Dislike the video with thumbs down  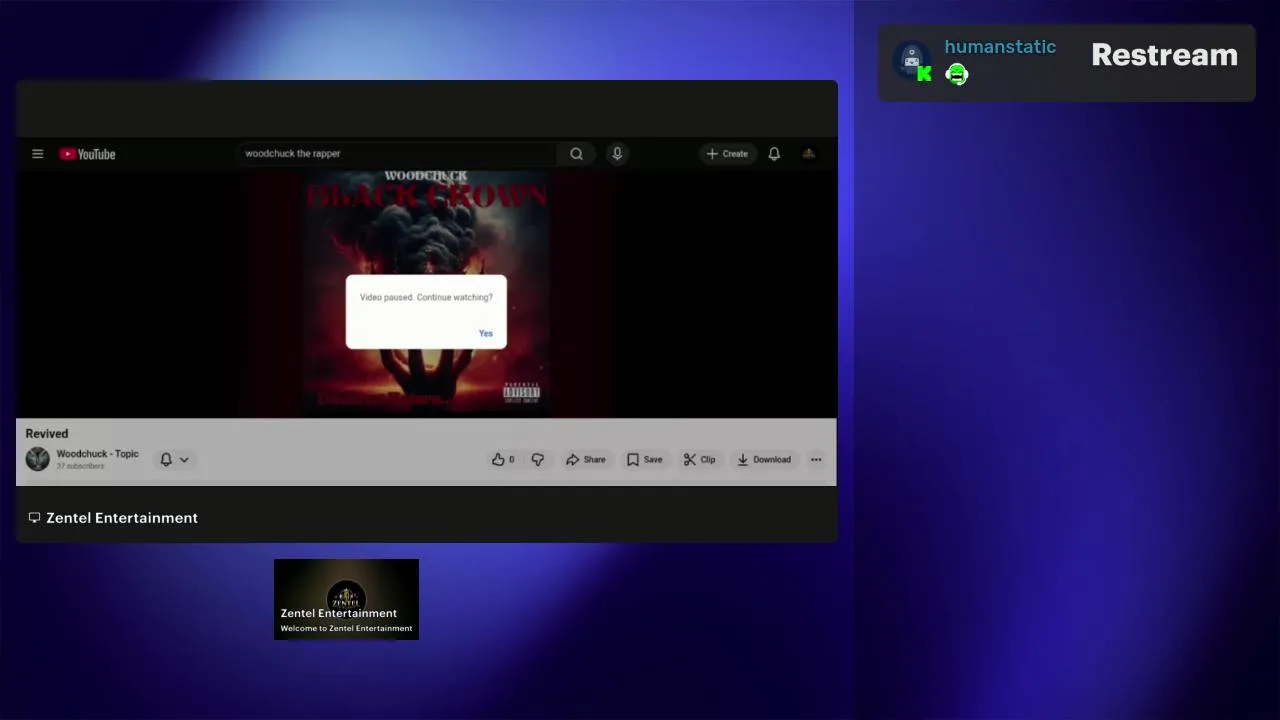tap(538, 460)
